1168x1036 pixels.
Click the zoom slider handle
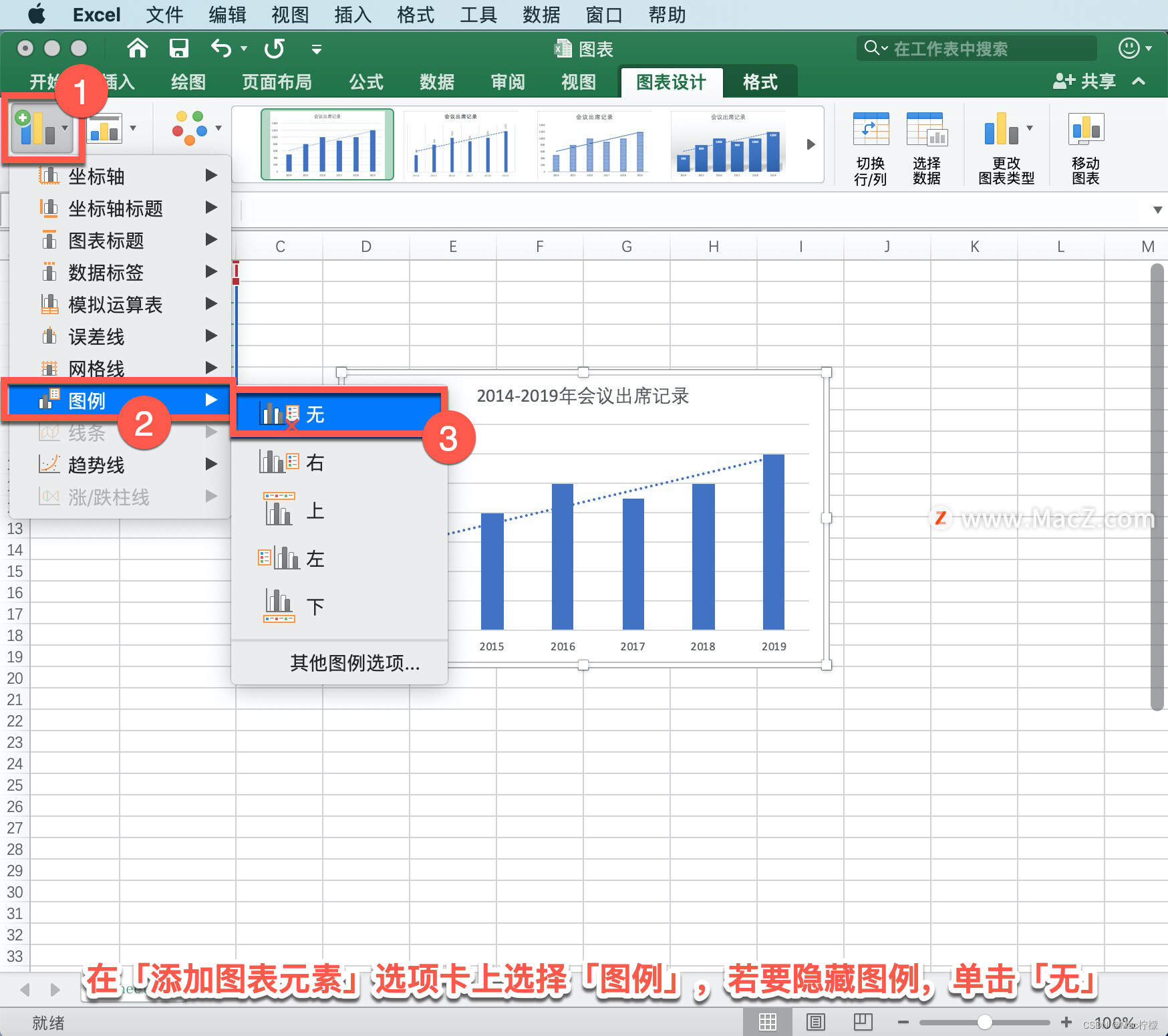click(x=984, y=1022)
